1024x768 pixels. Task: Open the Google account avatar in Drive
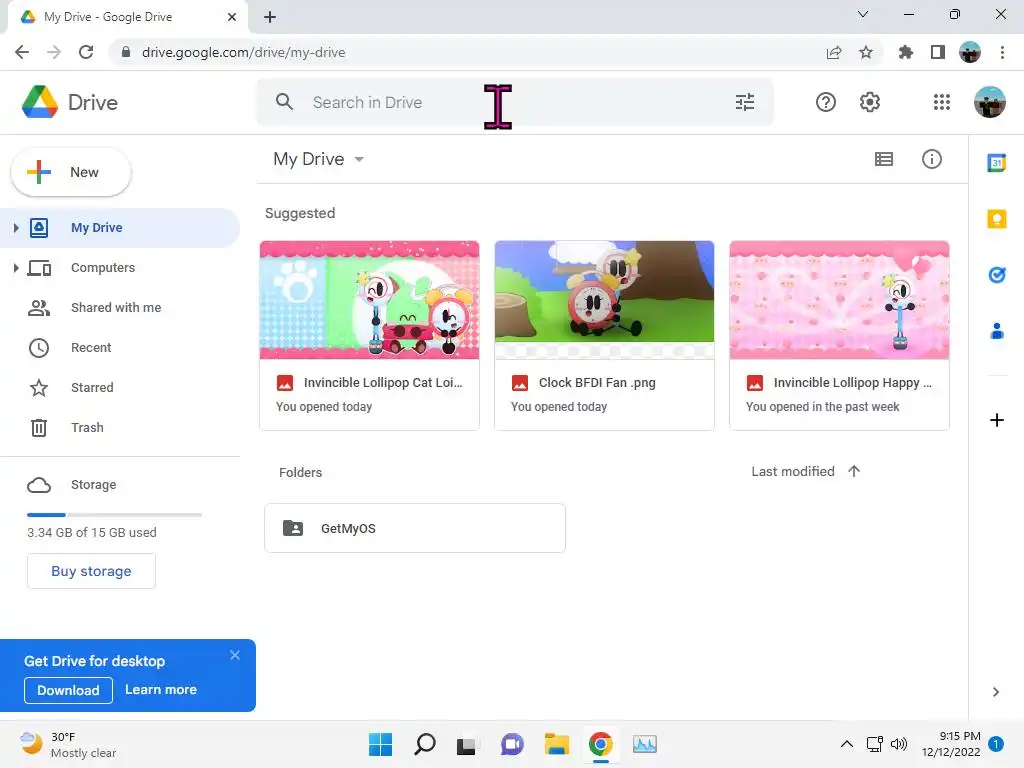[x=989, y=102]
